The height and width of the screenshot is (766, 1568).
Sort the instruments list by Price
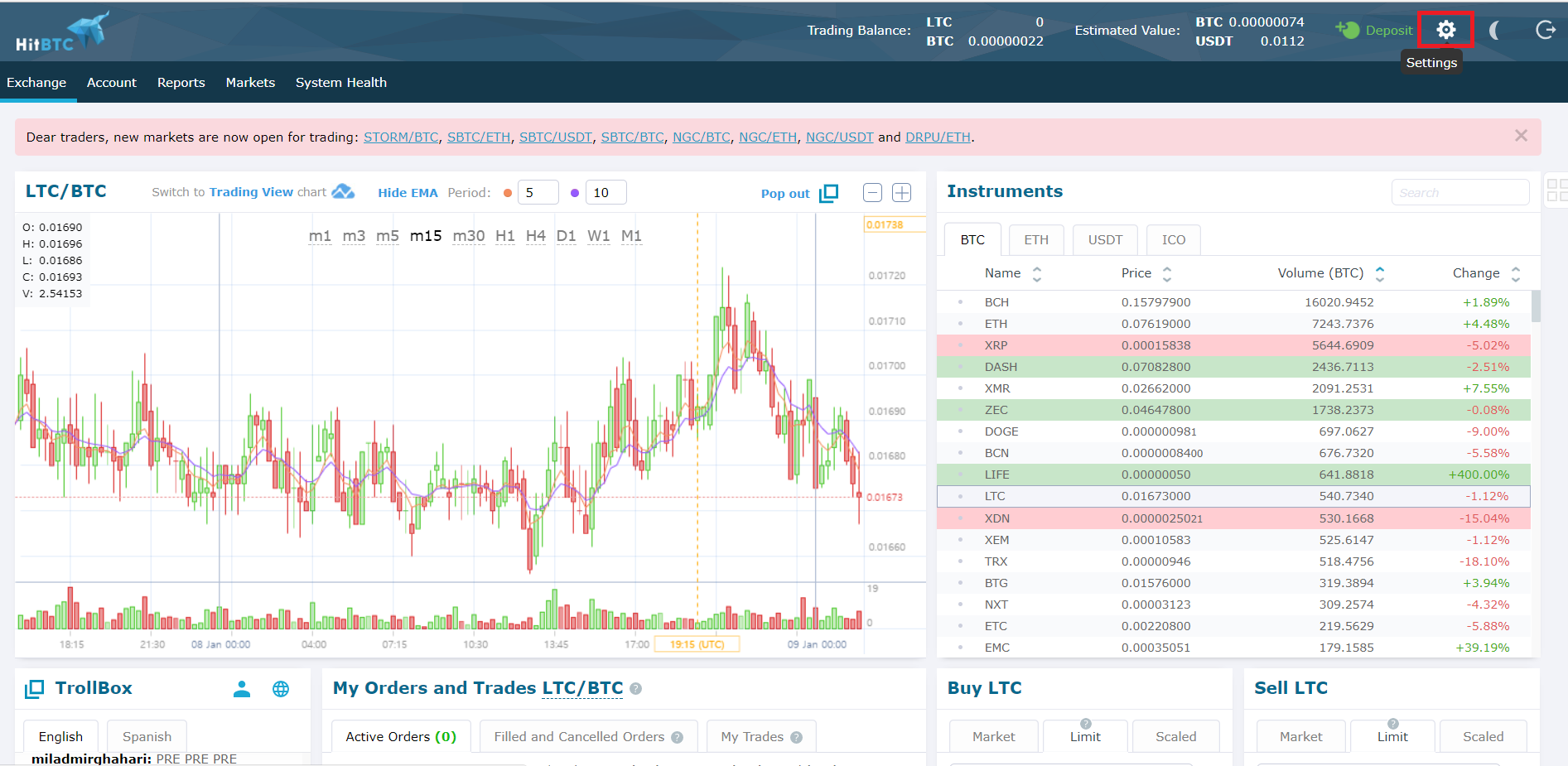click(1167, 272)
